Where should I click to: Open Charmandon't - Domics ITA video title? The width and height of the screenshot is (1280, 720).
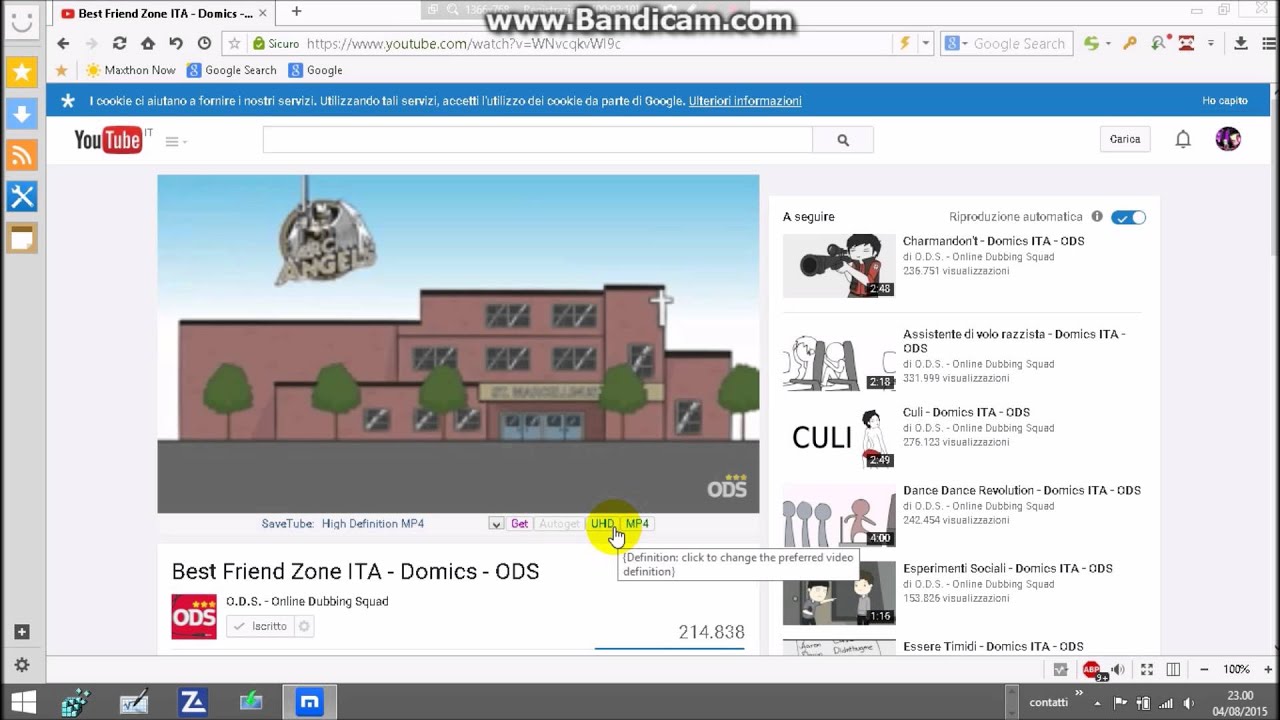(993, 241)
